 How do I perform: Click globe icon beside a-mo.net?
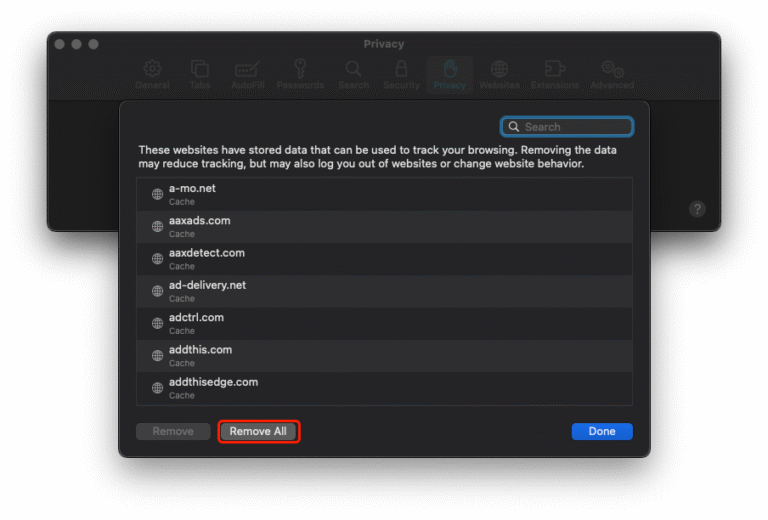coord(157,194)
